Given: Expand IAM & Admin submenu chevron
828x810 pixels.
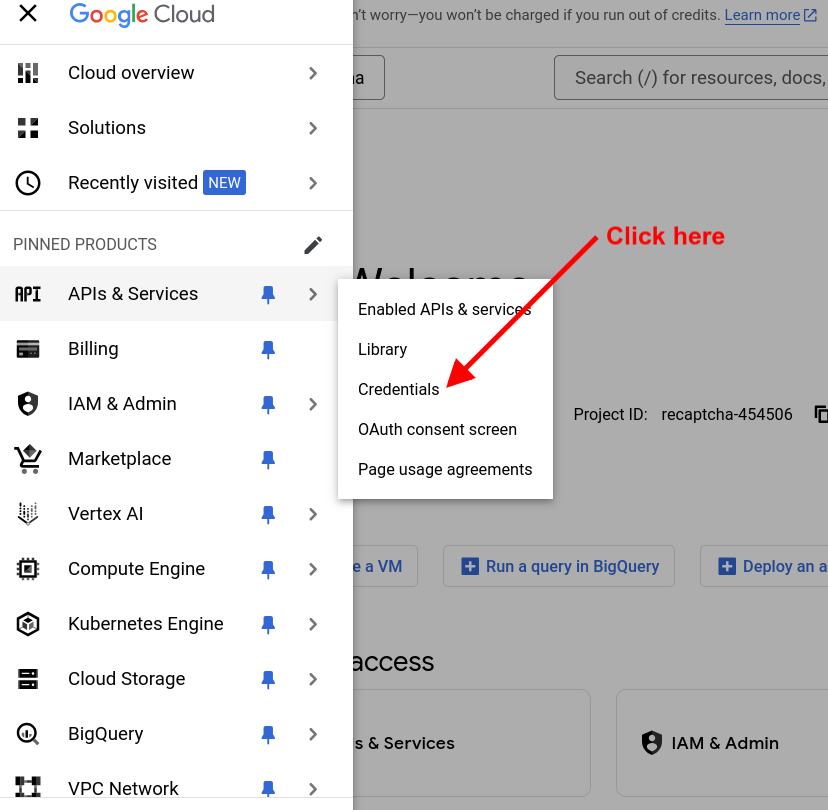Looking at the screenshot, I should tap(313, 404).
